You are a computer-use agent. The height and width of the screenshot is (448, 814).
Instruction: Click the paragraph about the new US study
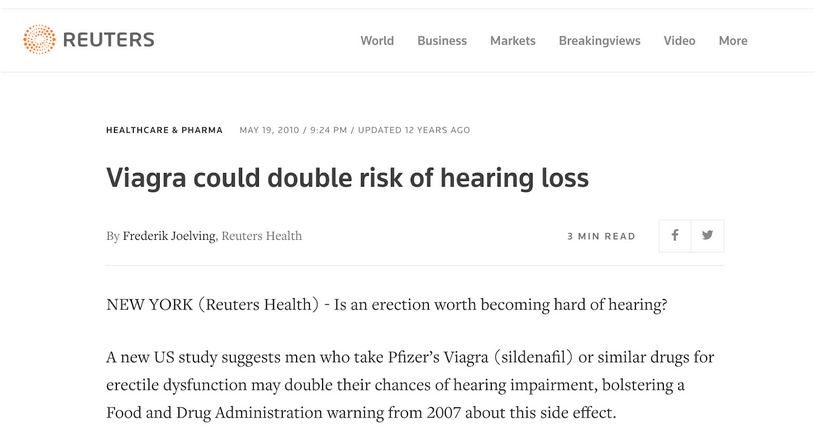(x=410, y=385)
